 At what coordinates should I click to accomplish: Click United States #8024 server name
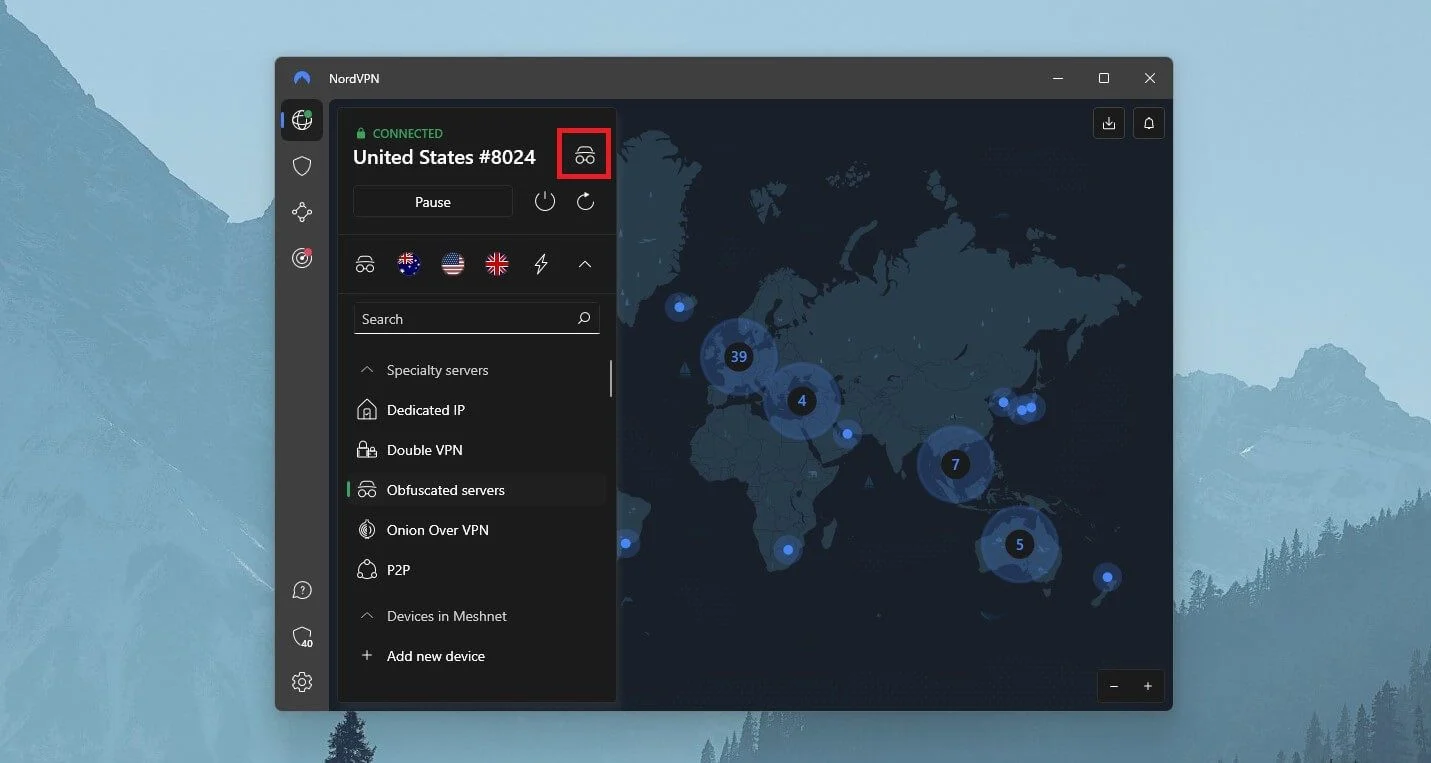click(x=444, y=157)
